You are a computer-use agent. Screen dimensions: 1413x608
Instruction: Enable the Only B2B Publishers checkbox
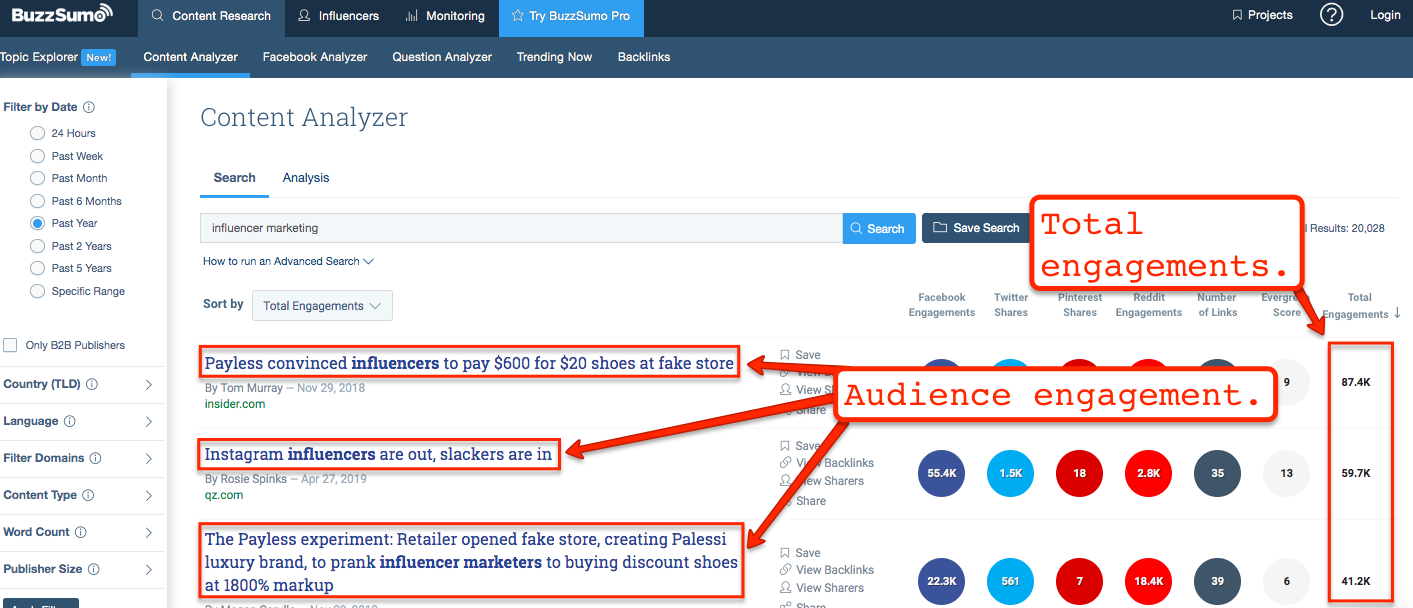point(10,345)
